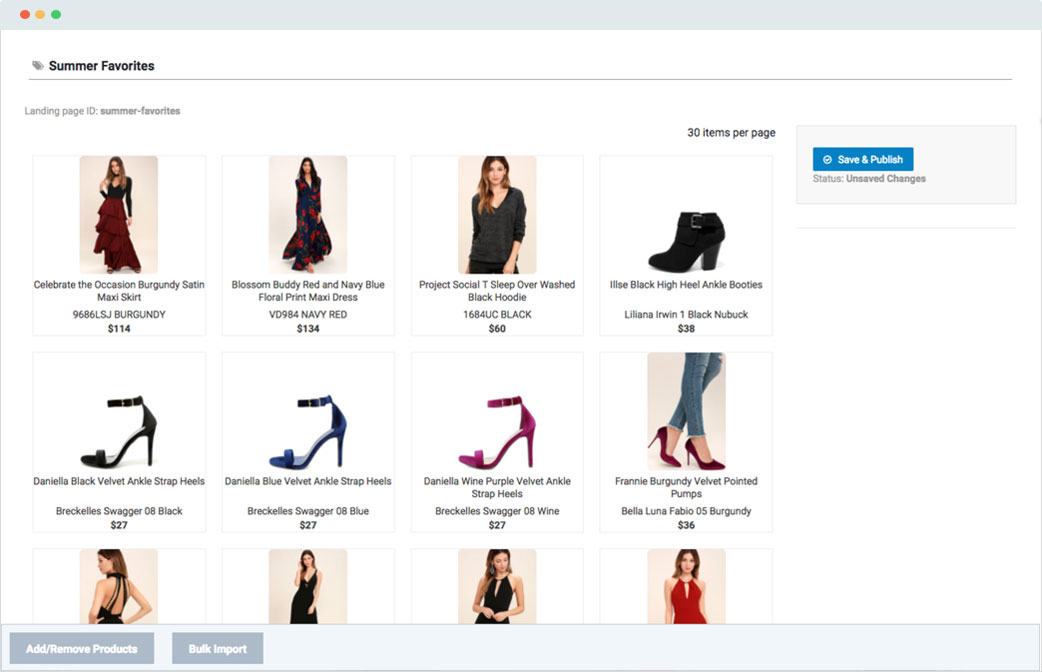
Task: Click the '1684UC BLACK' SKU text
Action: click(497, 314)
